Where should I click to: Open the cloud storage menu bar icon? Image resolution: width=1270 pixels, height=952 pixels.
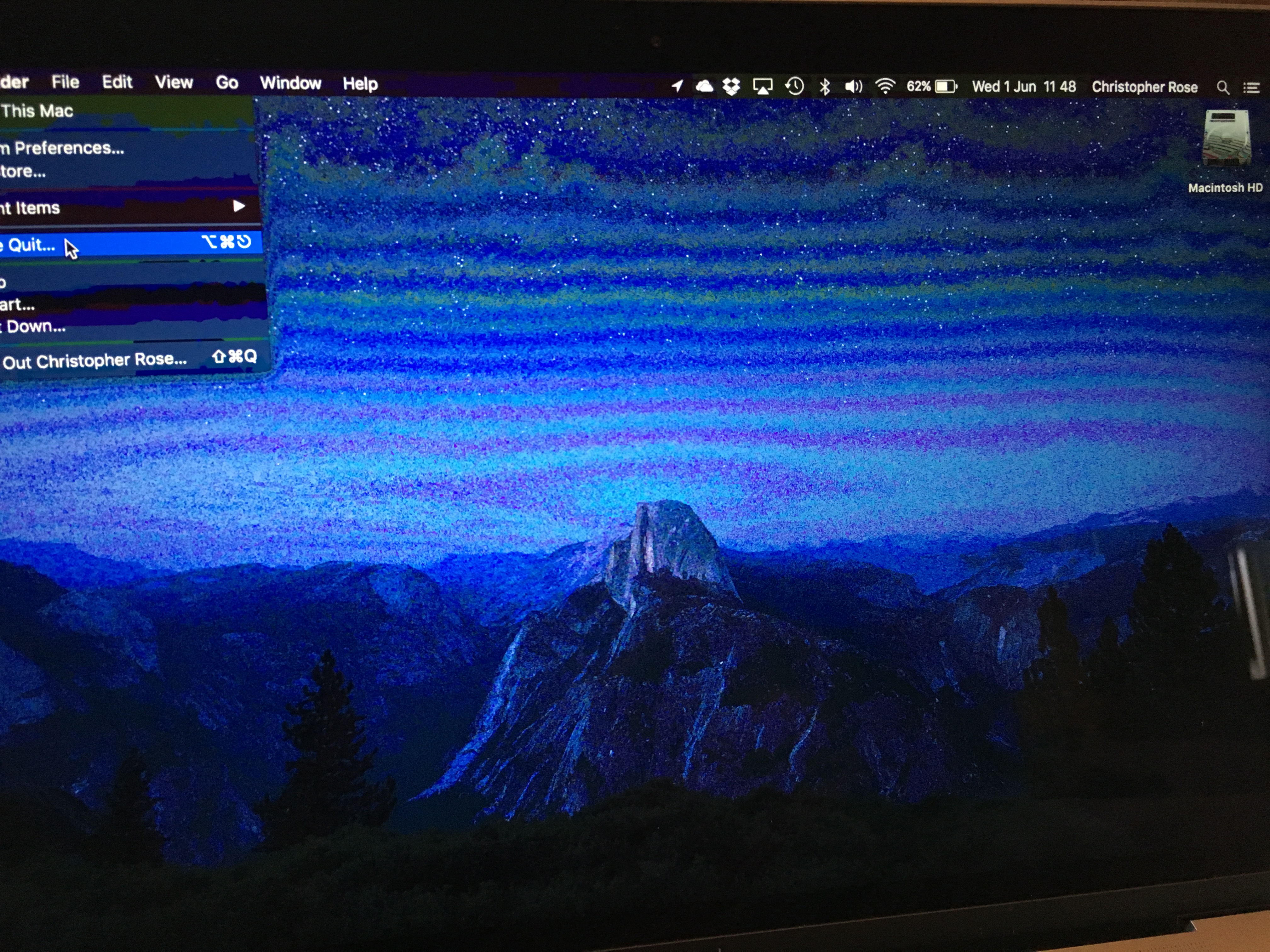[705, 86]
